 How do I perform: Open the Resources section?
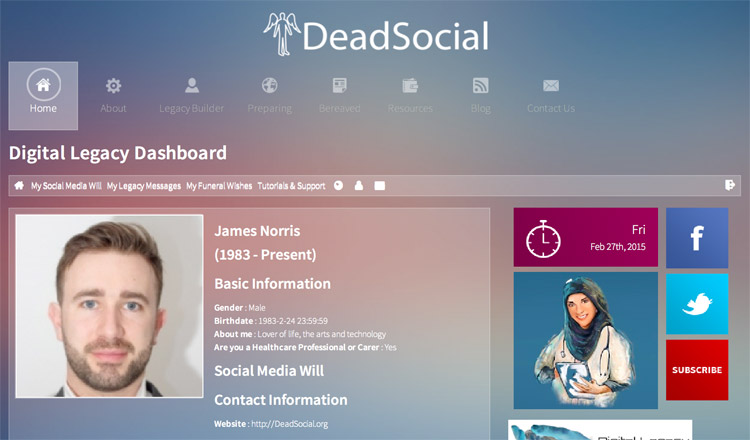[x=410, y=109]
